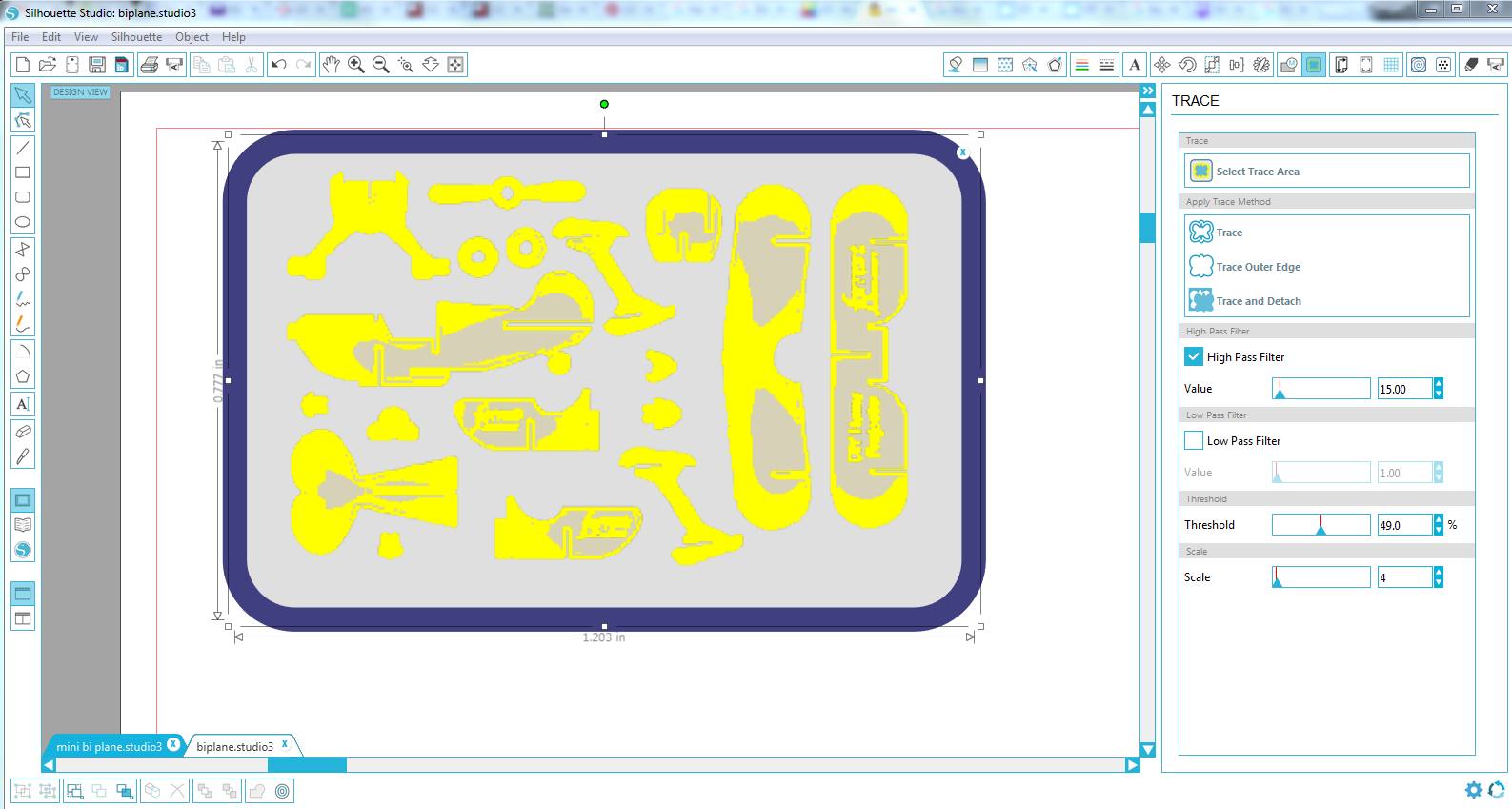Click the DESIGN VIEW label
The height and width of the screenshot is (809, 1512).
[x=80, y=92]
